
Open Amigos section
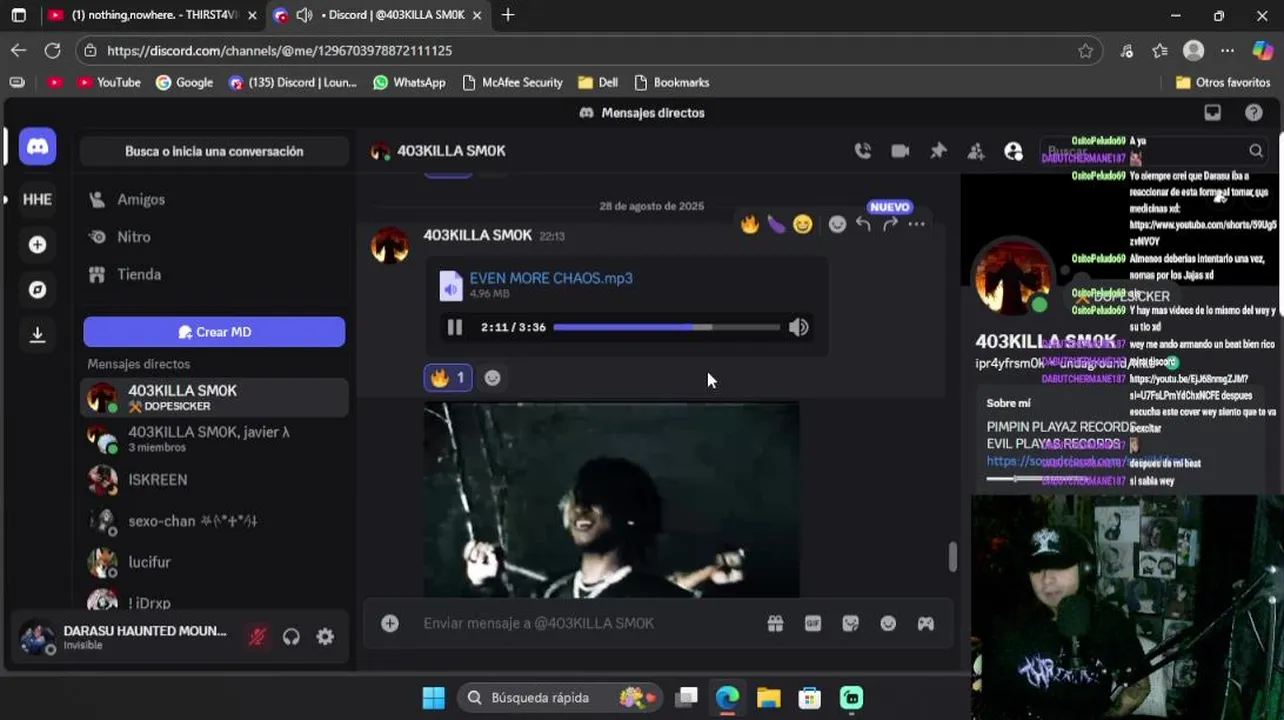point(214,199)
